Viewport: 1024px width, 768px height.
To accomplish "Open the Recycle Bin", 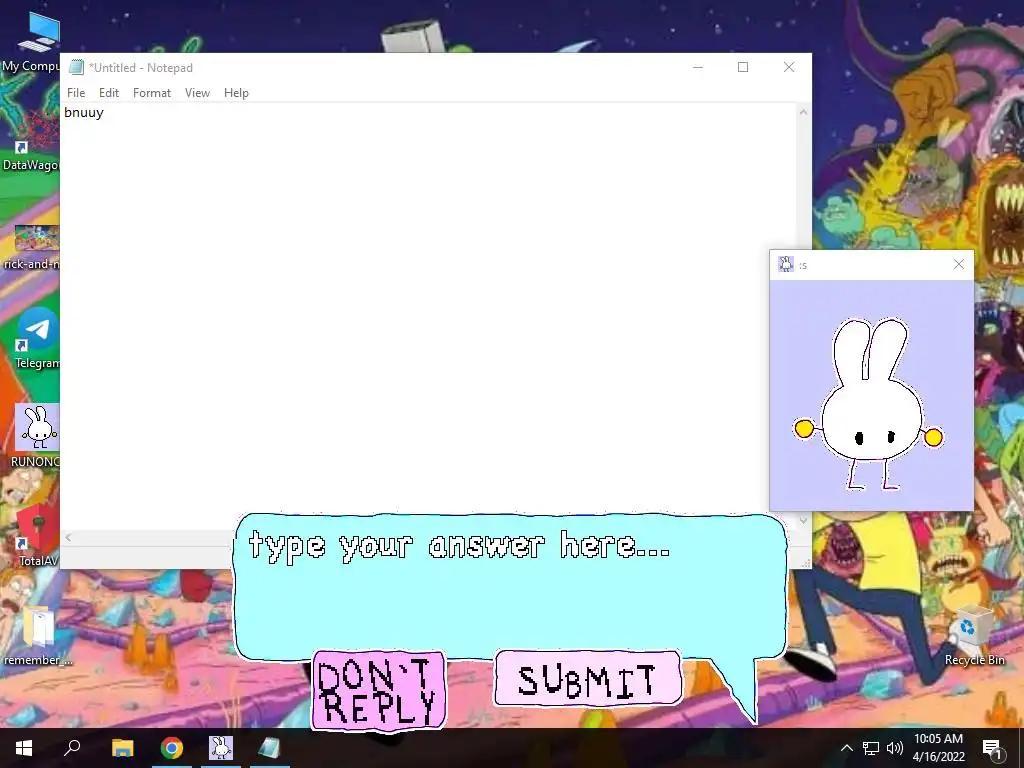I will point(974,635).
